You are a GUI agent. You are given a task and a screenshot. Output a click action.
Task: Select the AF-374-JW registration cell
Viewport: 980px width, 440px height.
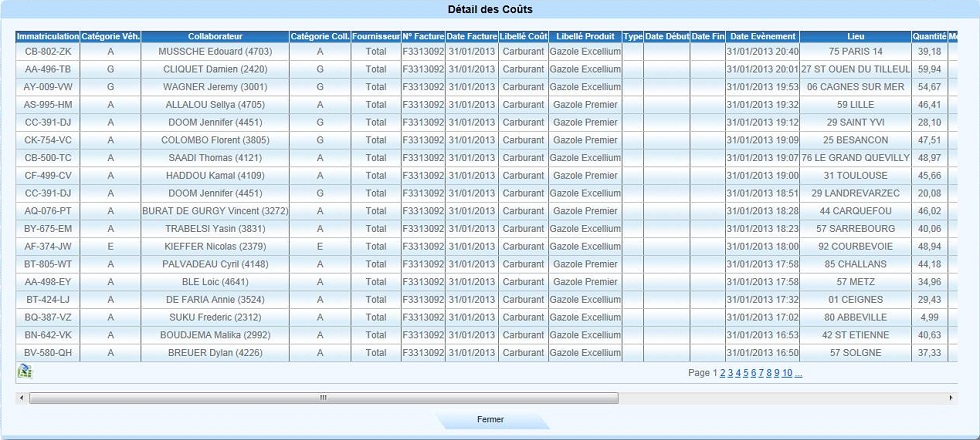(x=47, y=246)
